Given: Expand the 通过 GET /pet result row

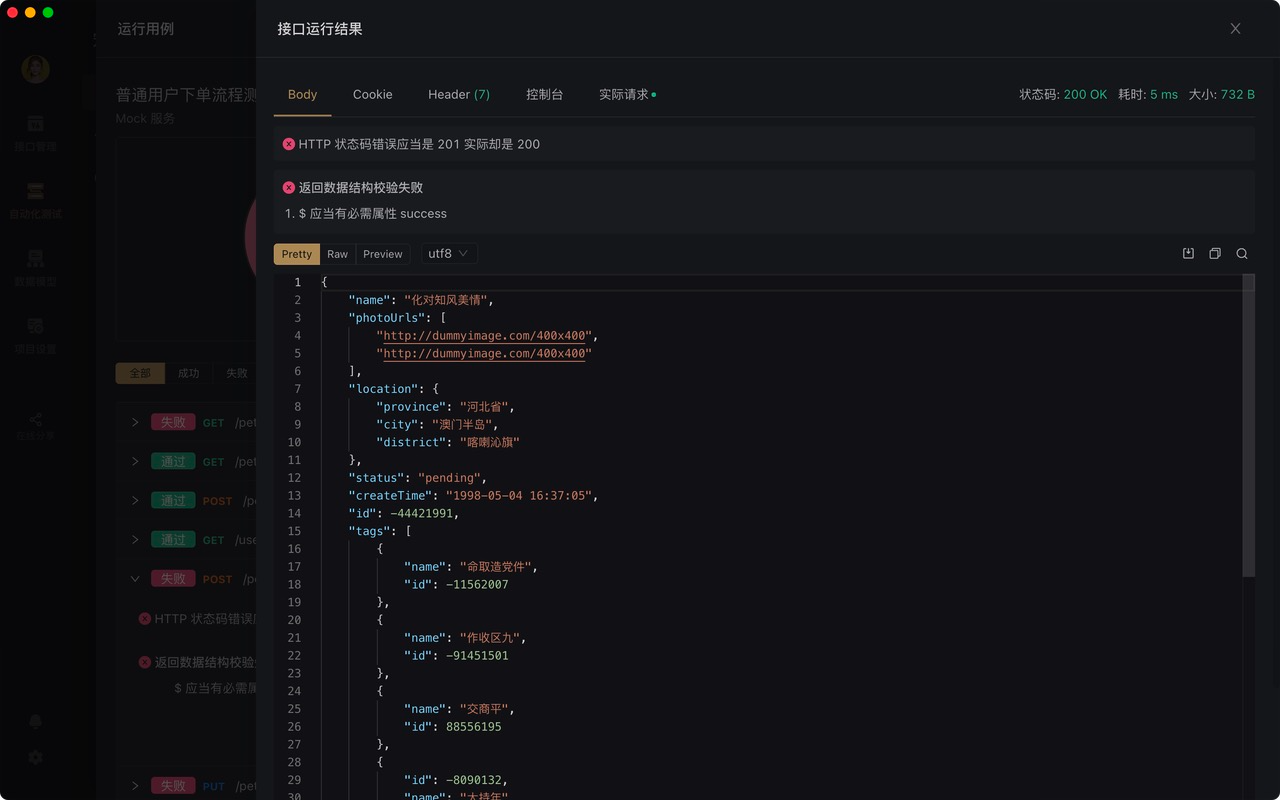Looking at the screenshot, I should 135,461.
